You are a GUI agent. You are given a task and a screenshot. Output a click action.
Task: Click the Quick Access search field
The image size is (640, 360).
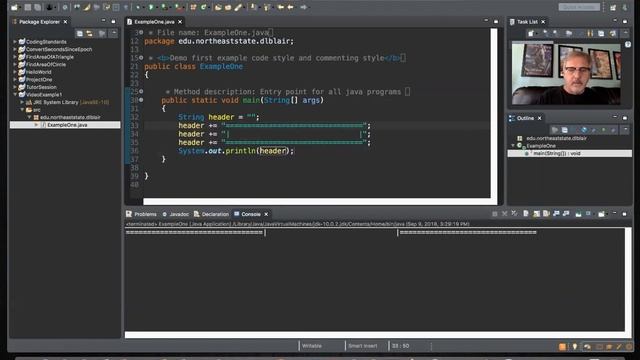579,7
